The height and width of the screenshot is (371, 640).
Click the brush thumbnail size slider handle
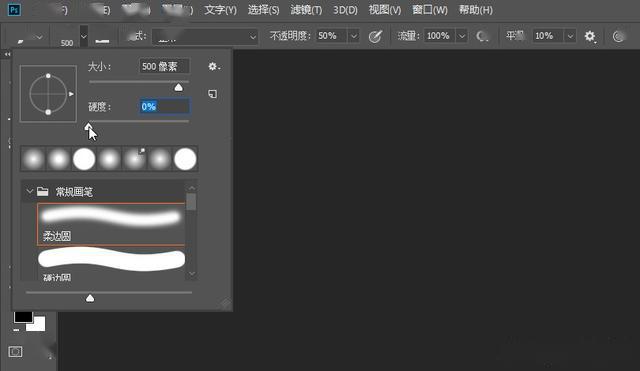pos(90,298)
